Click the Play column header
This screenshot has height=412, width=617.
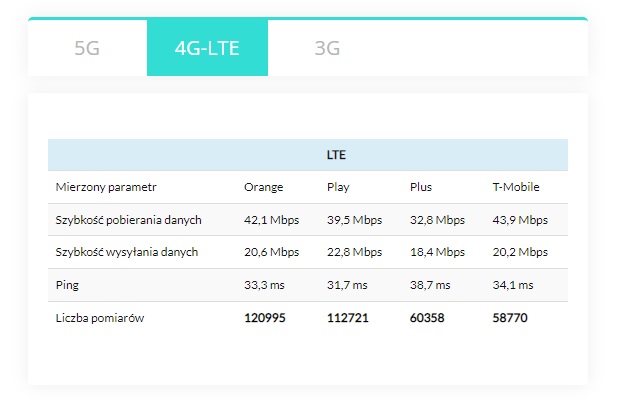(338, 187)
